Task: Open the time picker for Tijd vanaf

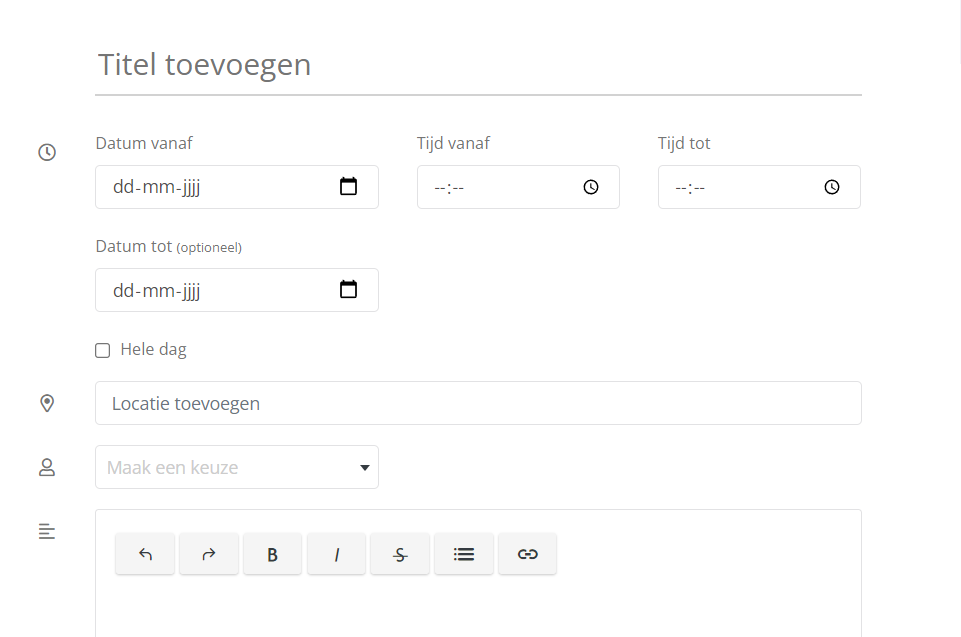Action: tap(591, 187)
